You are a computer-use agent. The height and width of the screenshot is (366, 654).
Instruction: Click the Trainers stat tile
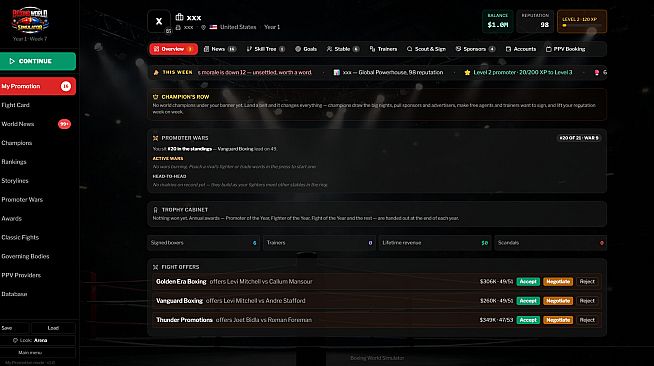(x=319, y=243)
